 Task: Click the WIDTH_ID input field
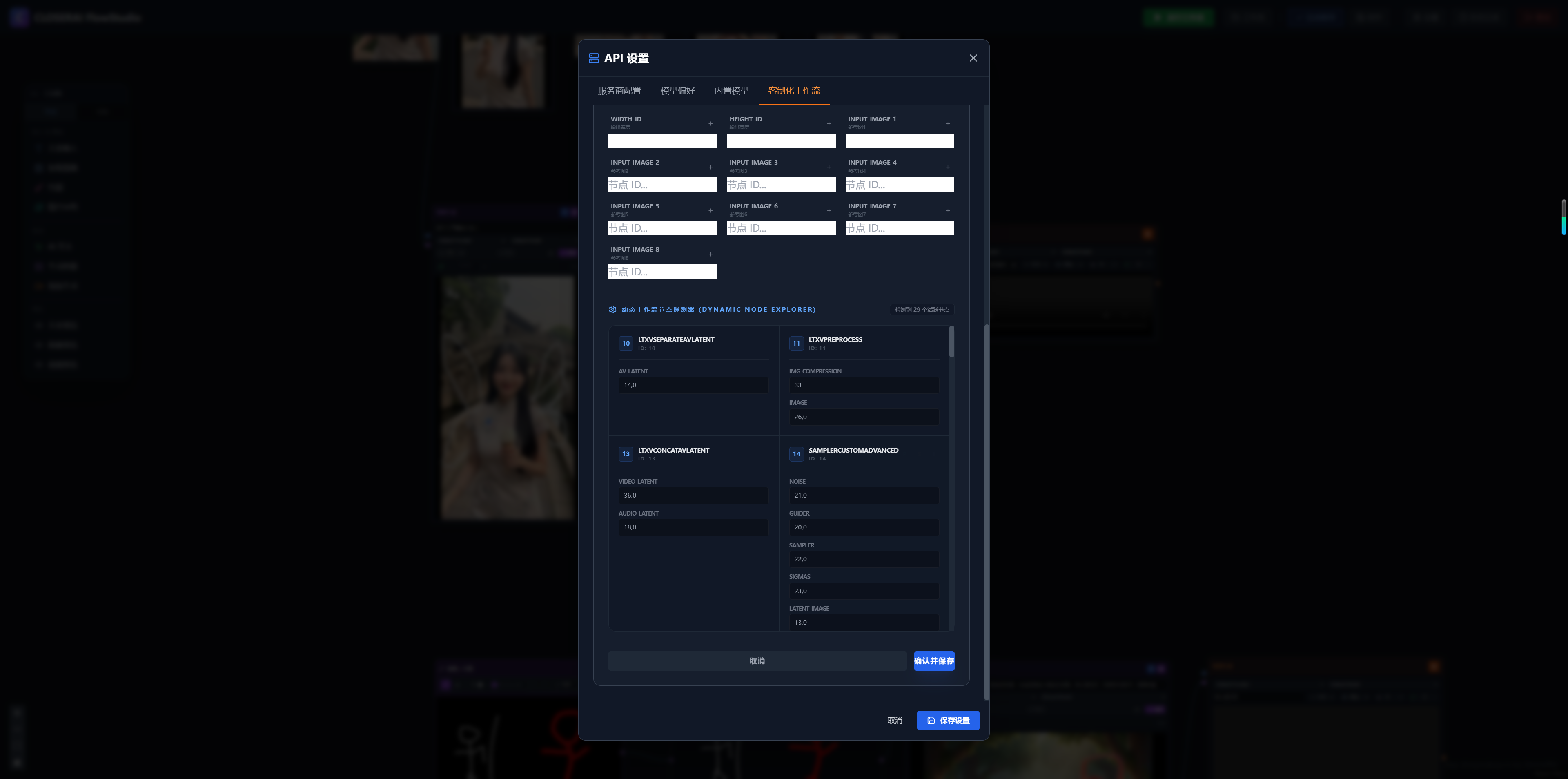(662, 141)
